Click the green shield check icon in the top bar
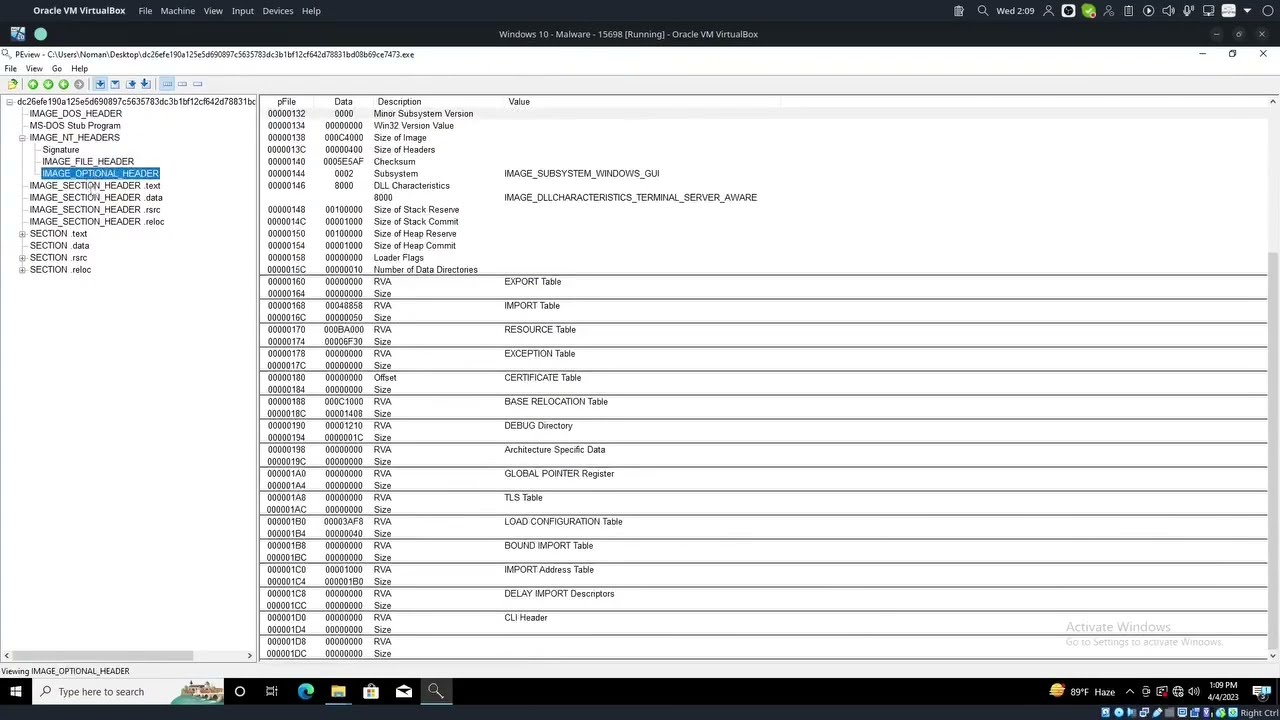This screenshot has width=1280, height=720. point(1088,11)
